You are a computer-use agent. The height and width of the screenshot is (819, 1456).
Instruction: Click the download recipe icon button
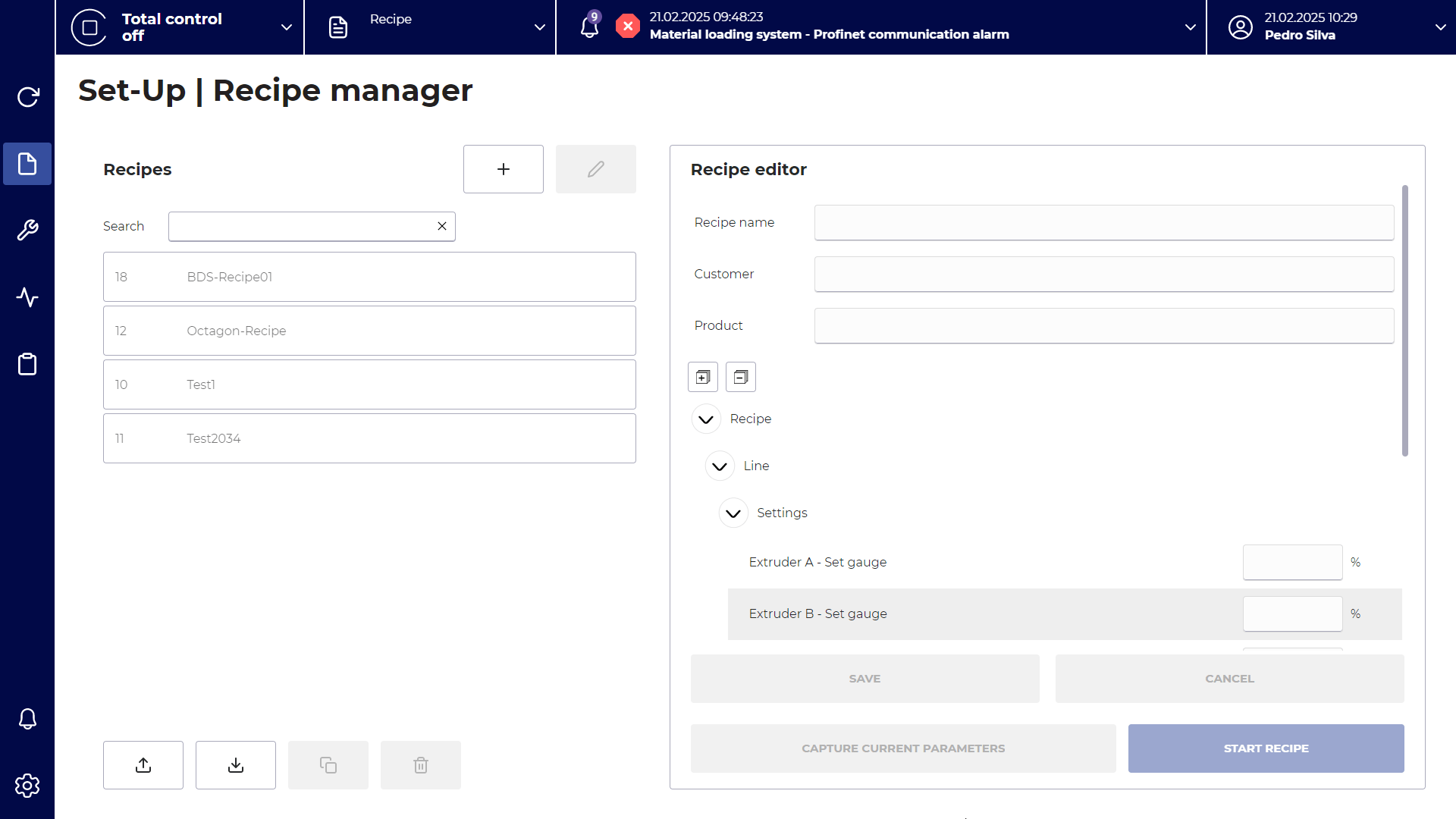pos(236,765)
